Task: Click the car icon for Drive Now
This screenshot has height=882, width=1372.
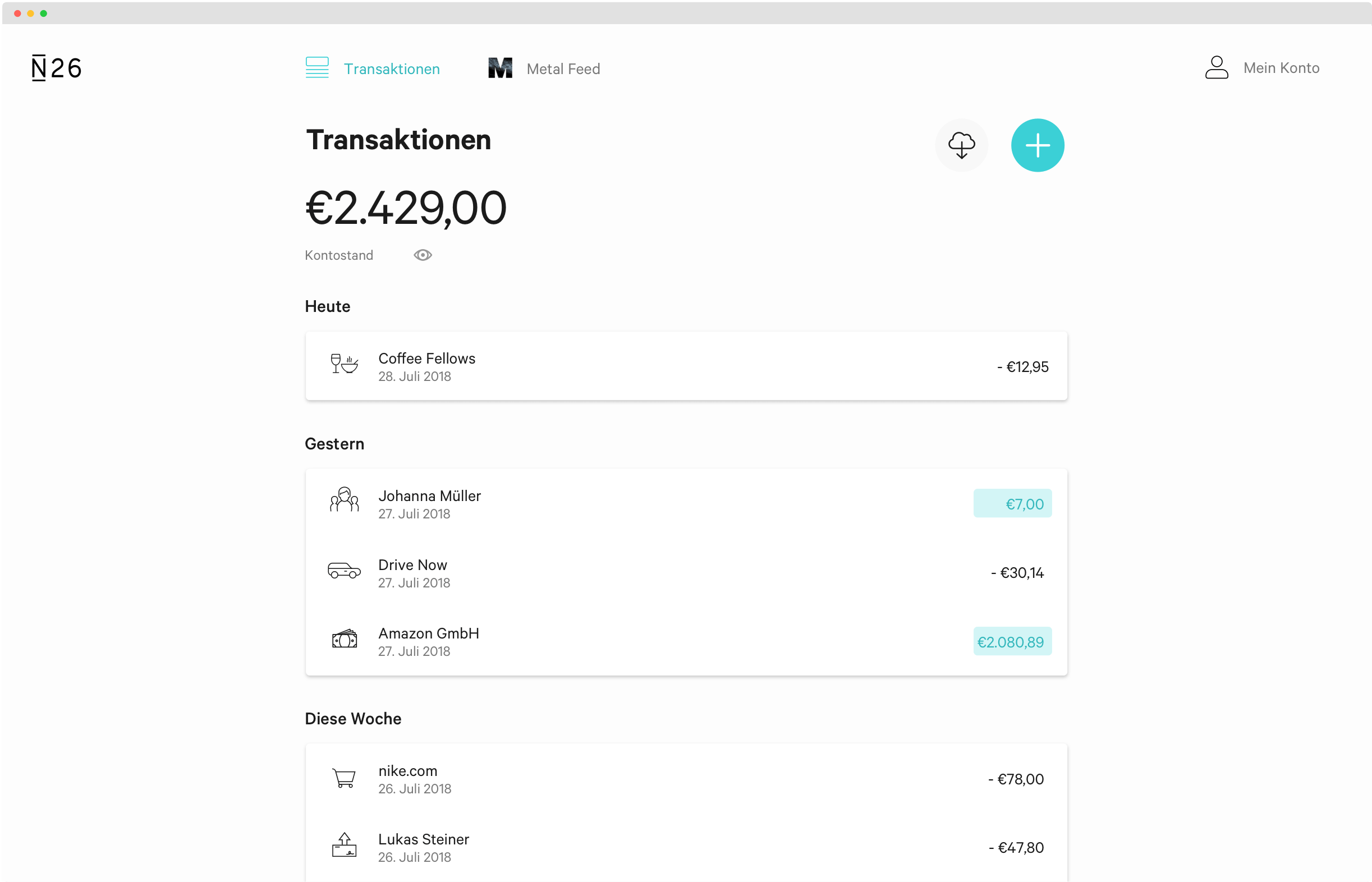Action: (344, 571)
